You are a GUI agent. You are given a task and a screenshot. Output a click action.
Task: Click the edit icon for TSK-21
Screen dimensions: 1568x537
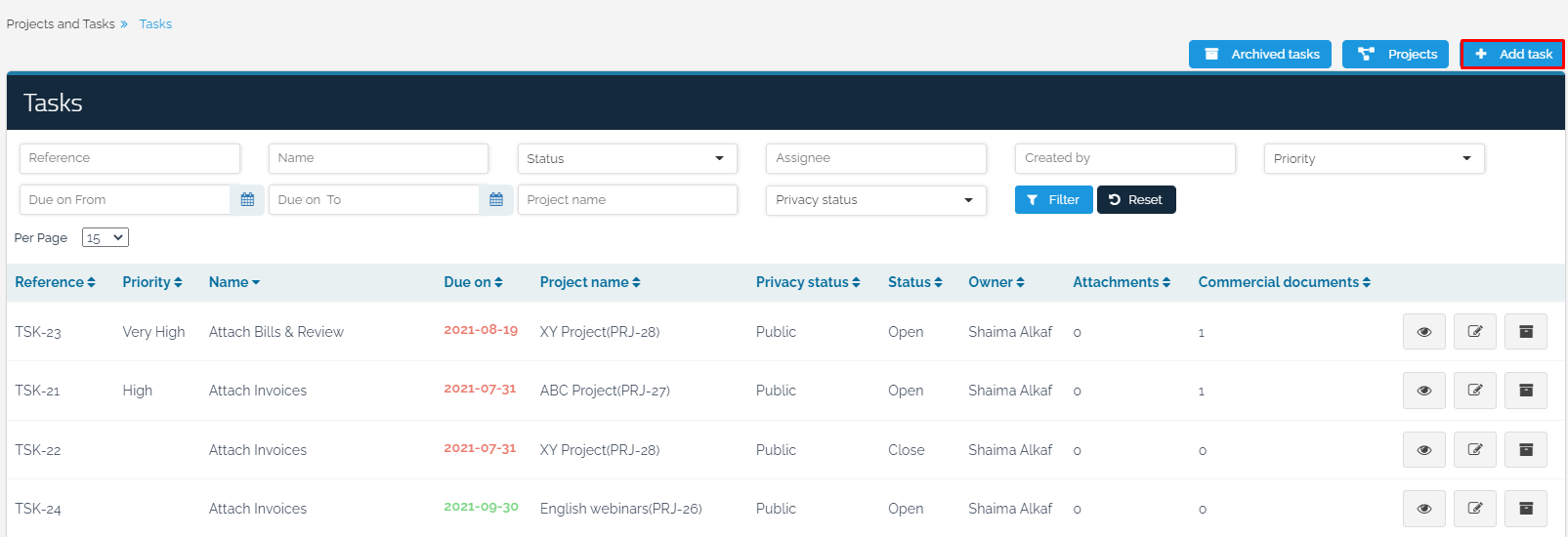point(1474,391)
